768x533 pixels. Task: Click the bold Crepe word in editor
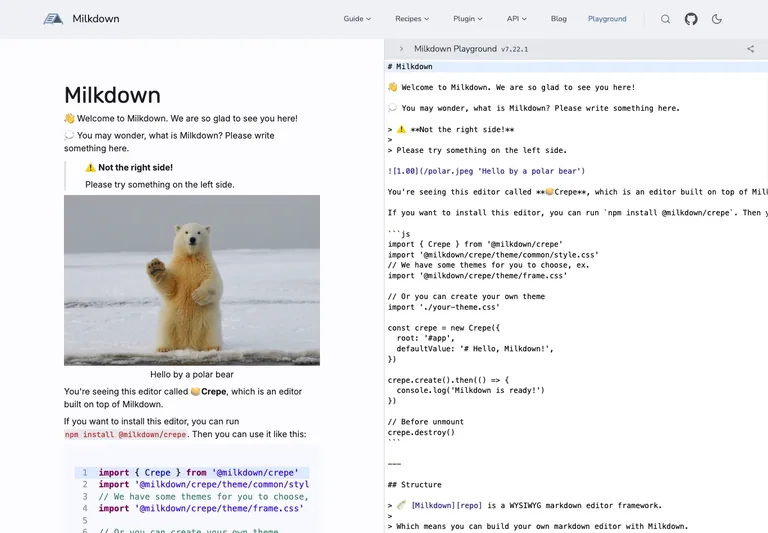pos(214,391)
